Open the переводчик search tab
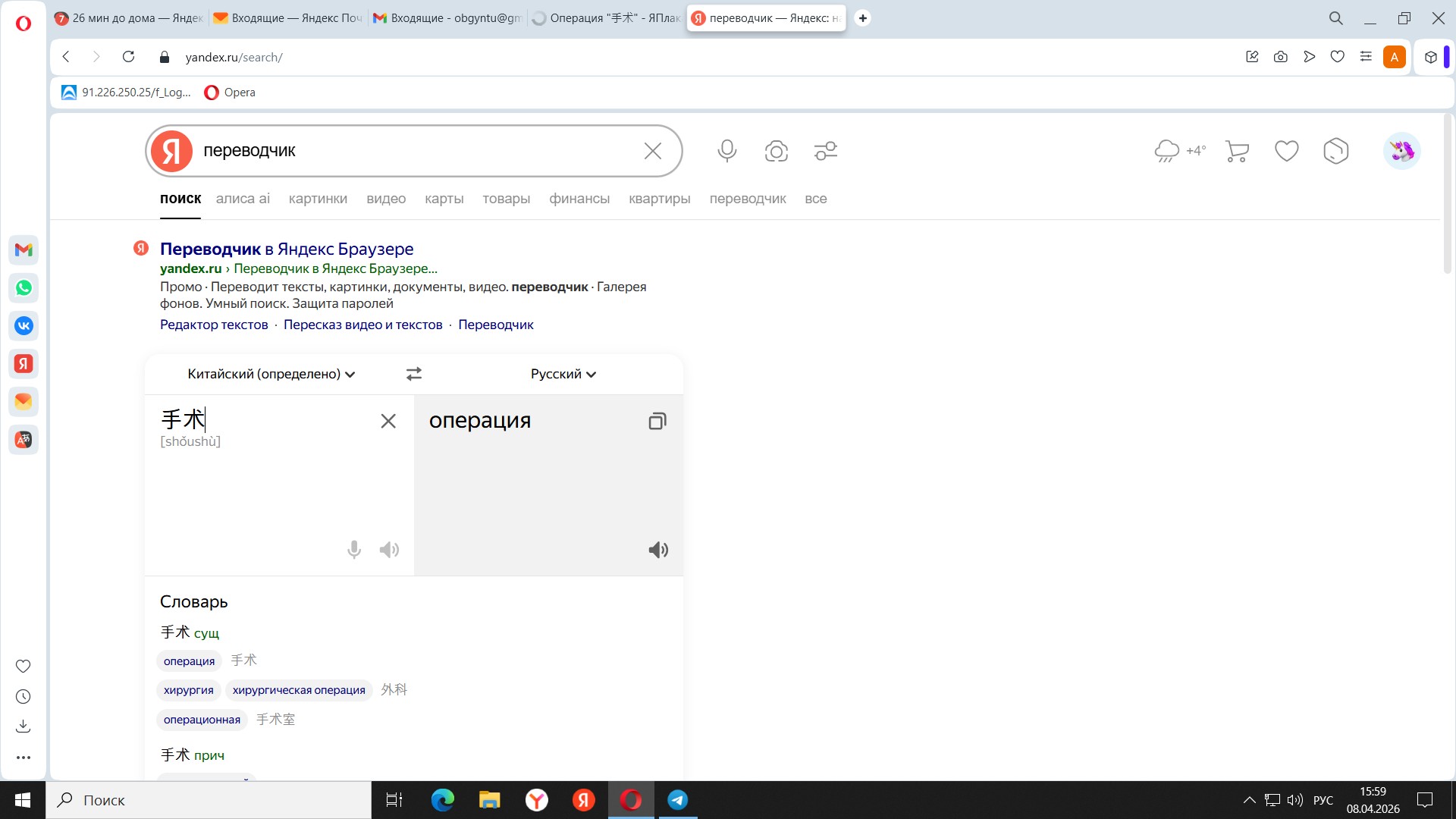Screen dimensions: 1456x819 click(x=748, y=199)
